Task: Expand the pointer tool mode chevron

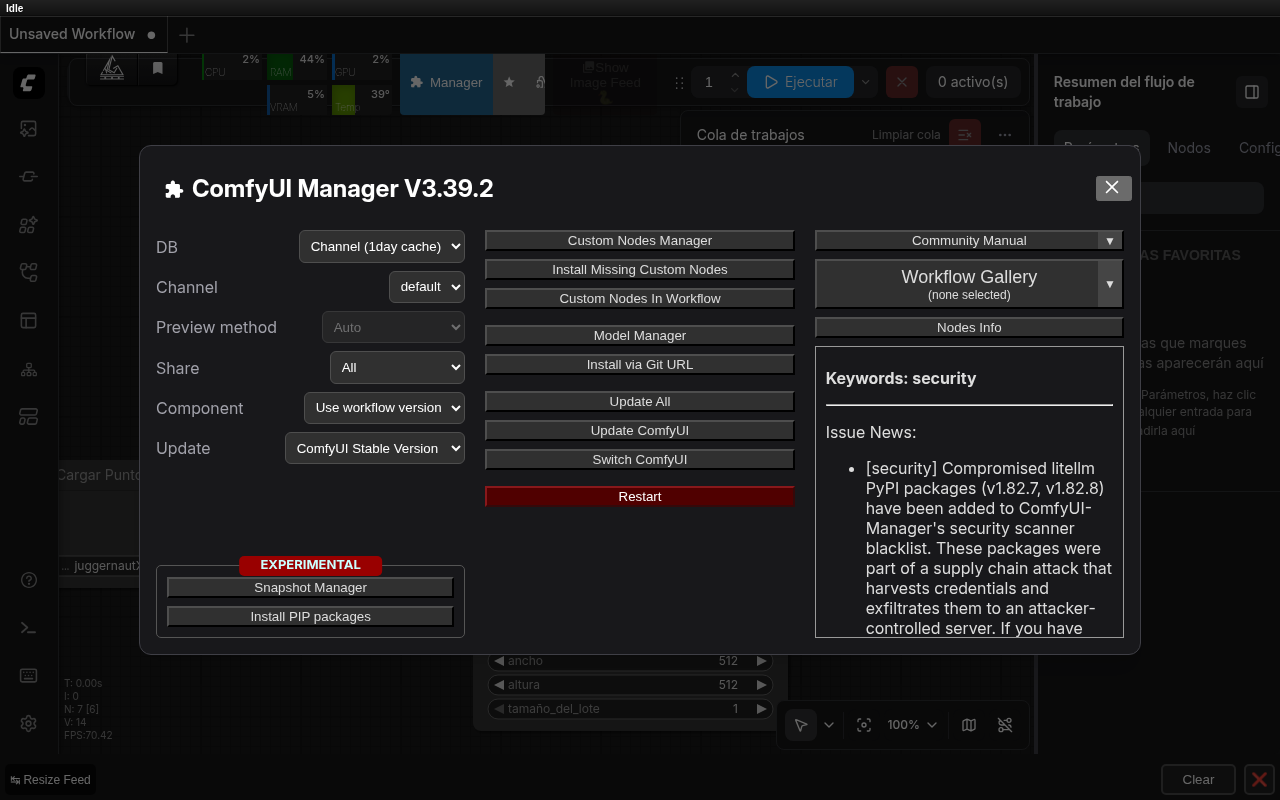Action: click(x=829, y=725)
